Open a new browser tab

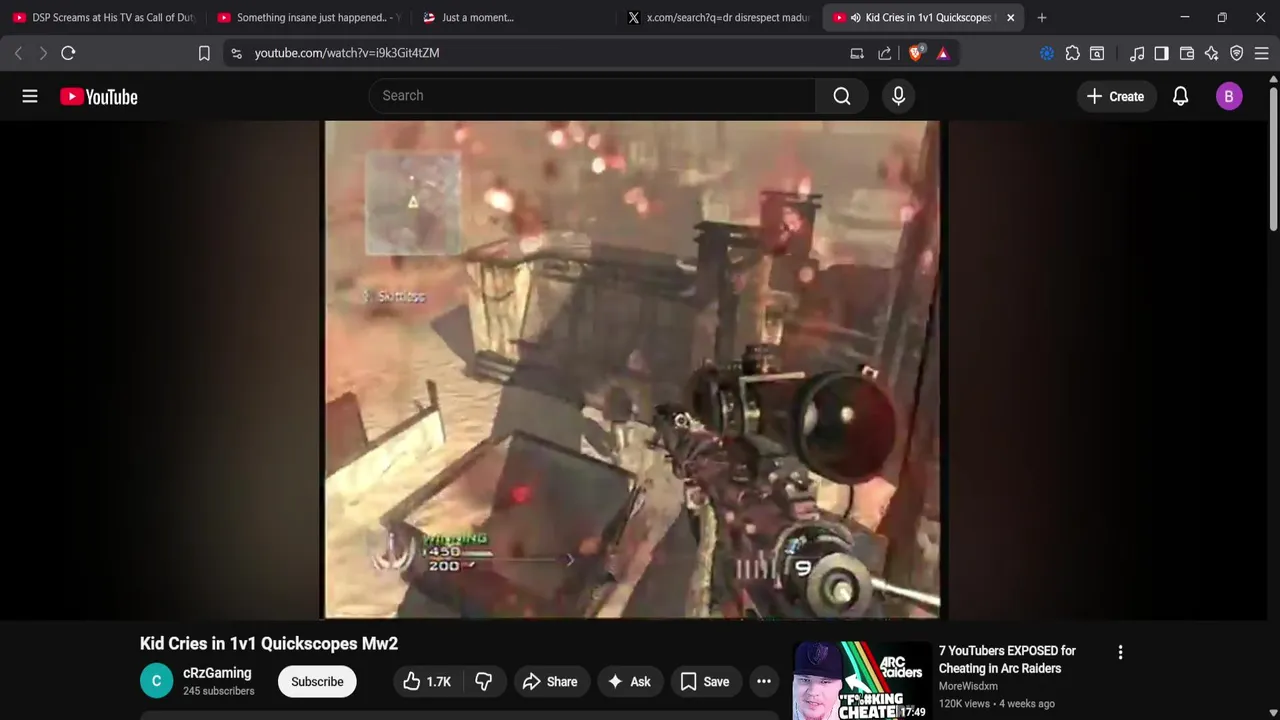point(1042,17)
